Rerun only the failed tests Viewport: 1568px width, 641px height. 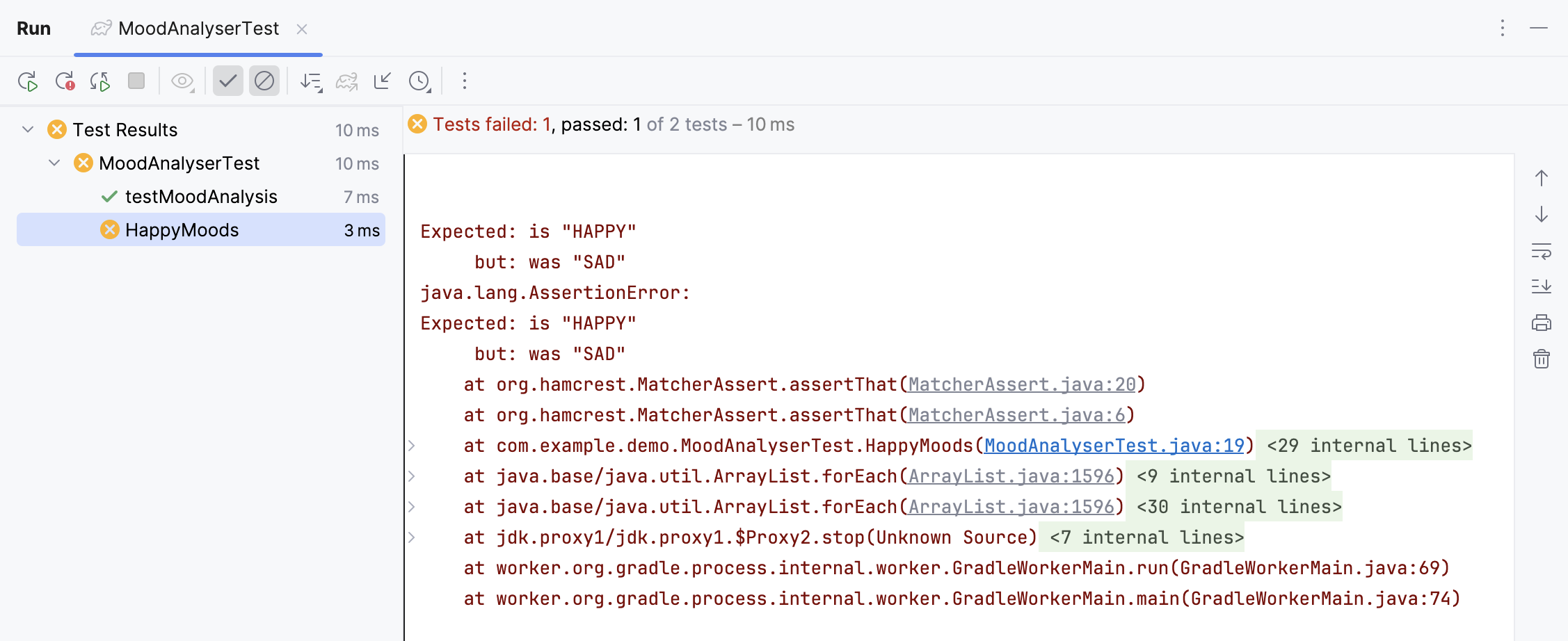(x=66, y=81)
